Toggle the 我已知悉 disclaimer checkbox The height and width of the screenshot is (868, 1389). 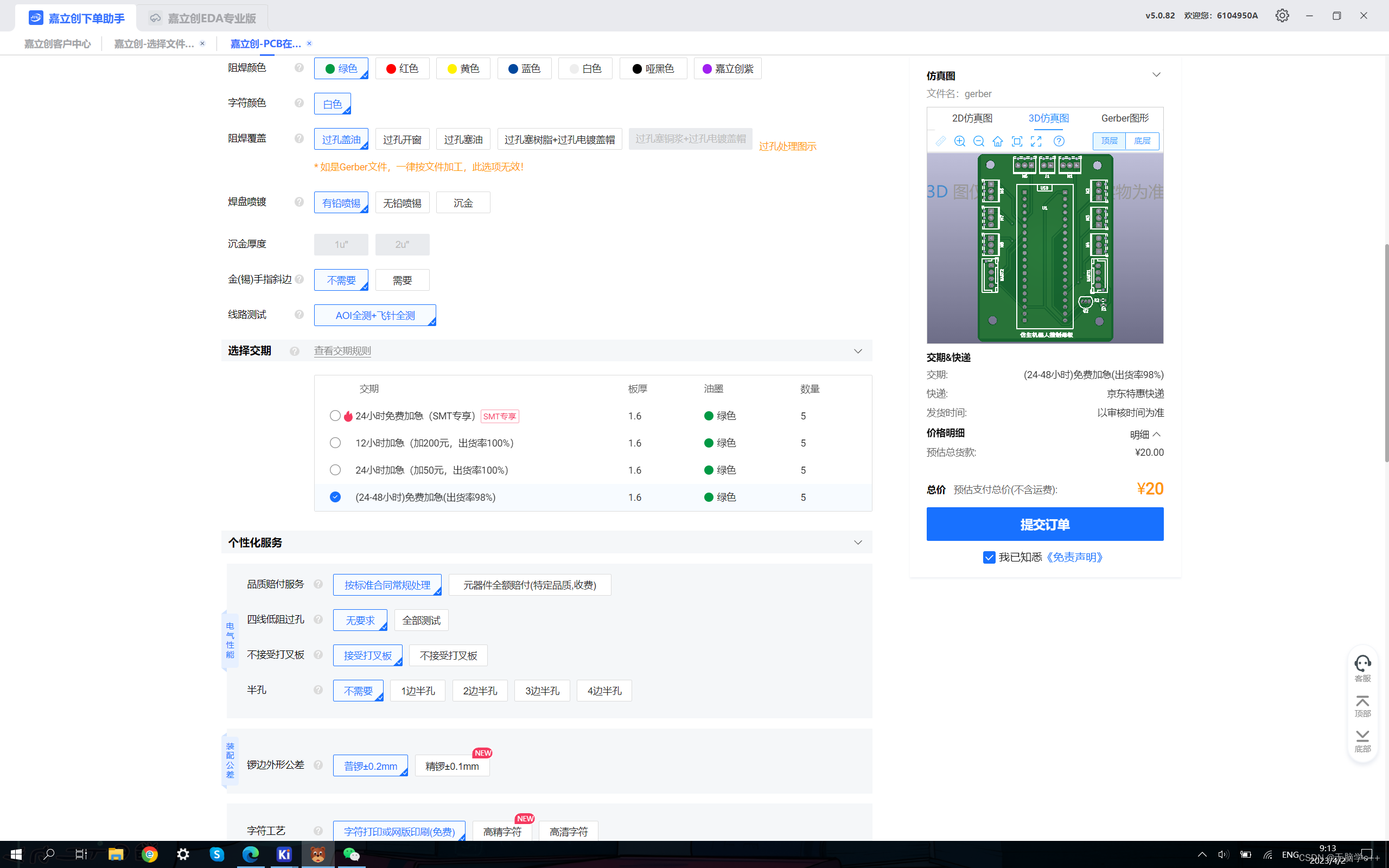point(989,558)
